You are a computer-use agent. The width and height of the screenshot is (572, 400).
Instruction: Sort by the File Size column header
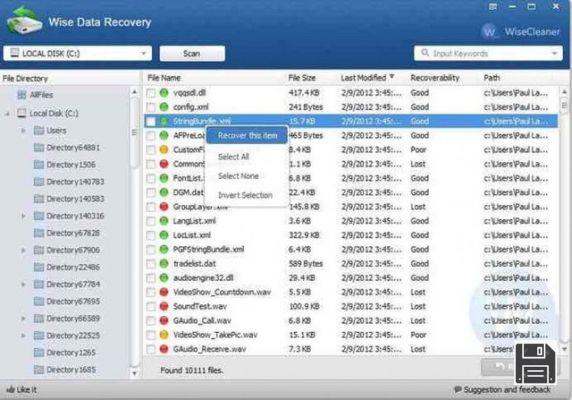[x=302, y=78]
